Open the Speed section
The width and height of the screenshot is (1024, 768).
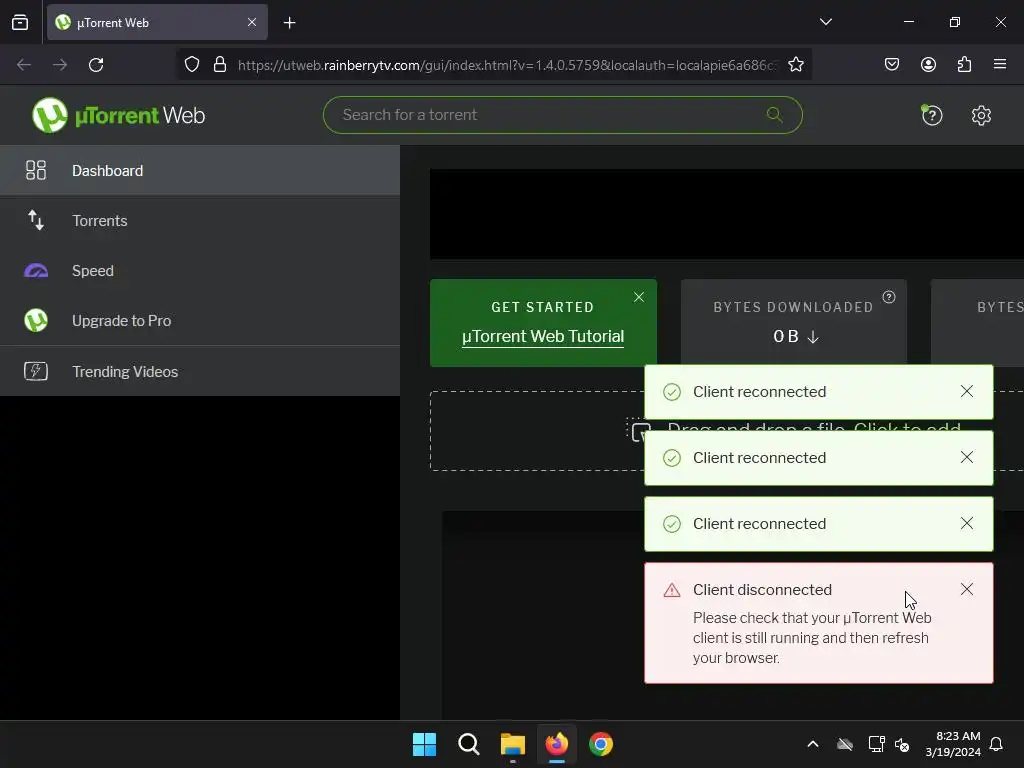pos(200,270)
